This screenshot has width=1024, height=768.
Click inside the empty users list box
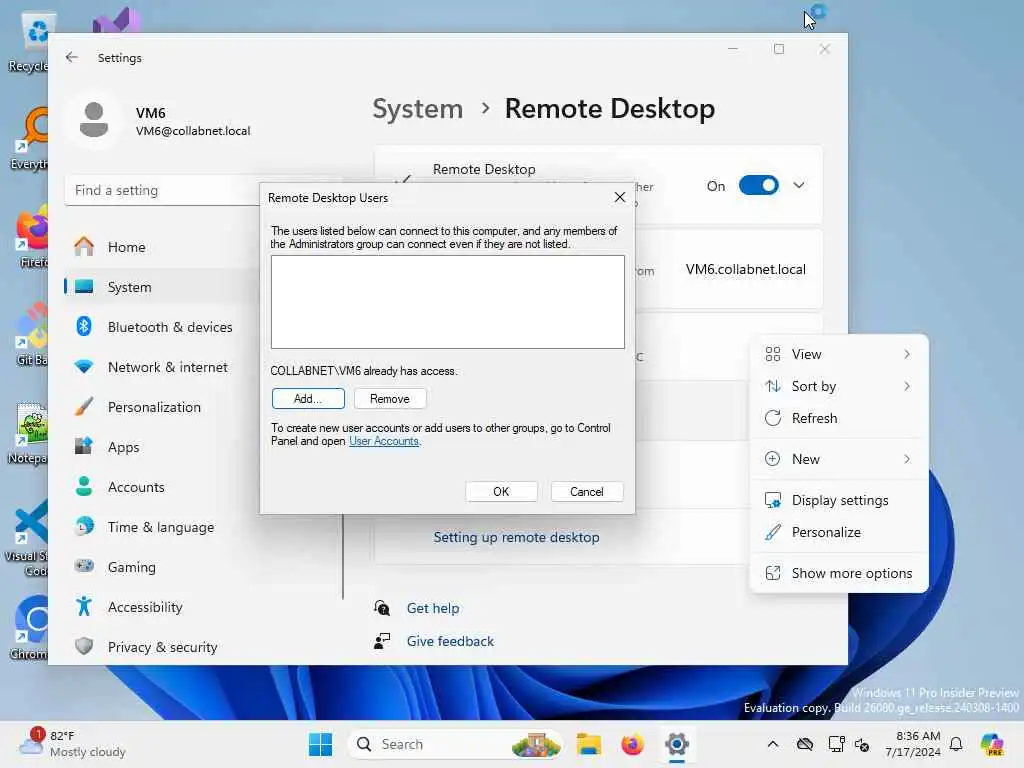pyautogui.click(x=448, y=302)
